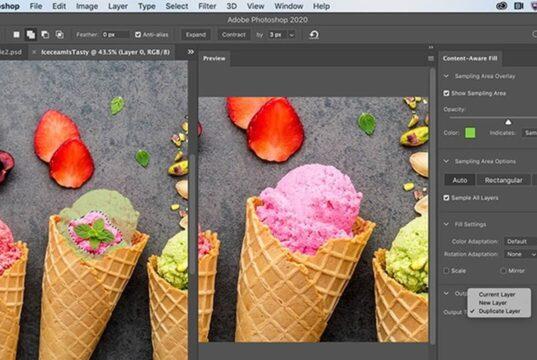Screen dimensions: 537x360
Task: Click the Rectangular sampling area button
Action: coord(503,180)
